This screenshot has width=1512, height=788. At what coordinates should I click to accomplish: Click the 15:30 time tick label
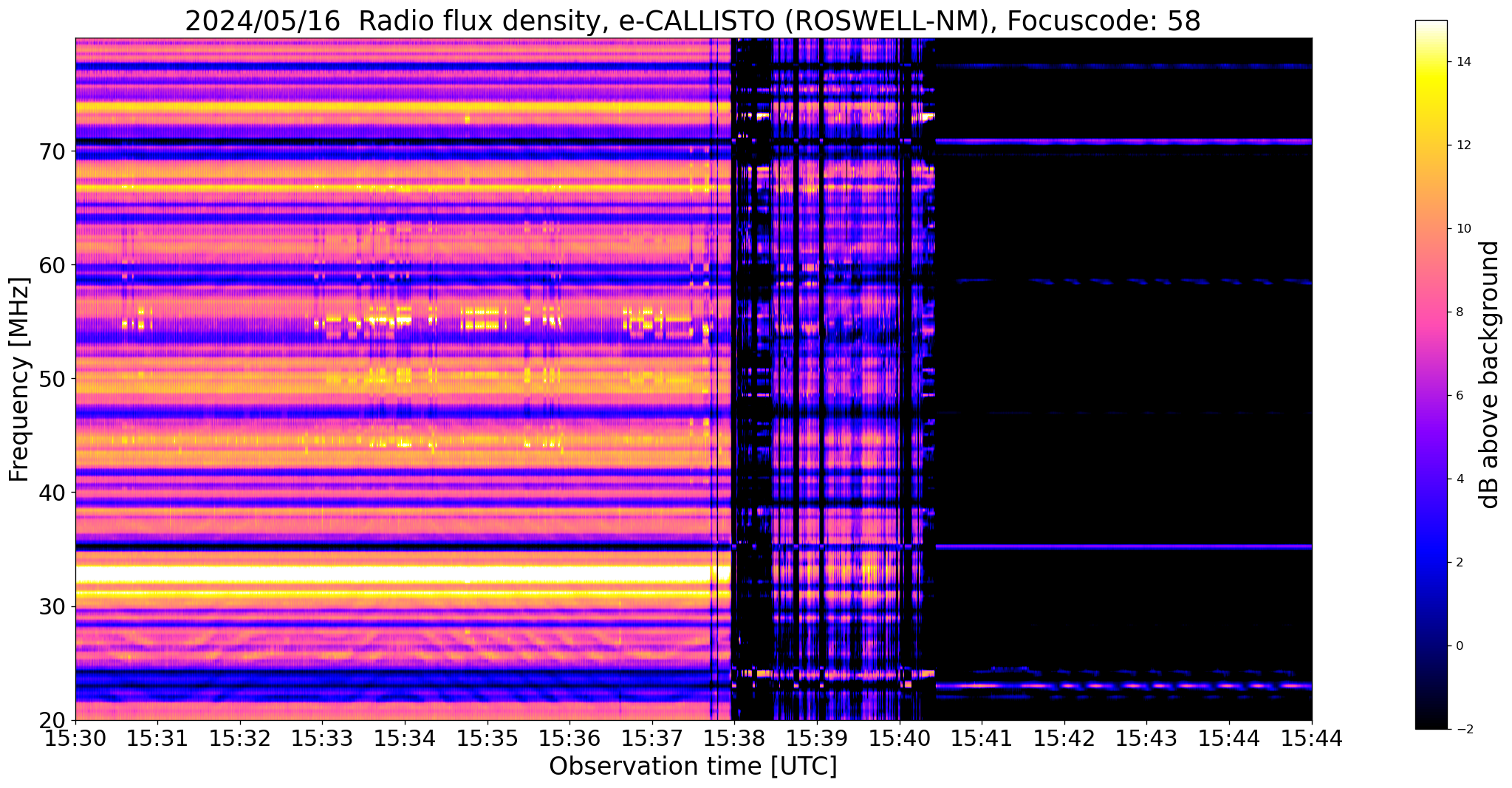75,738
